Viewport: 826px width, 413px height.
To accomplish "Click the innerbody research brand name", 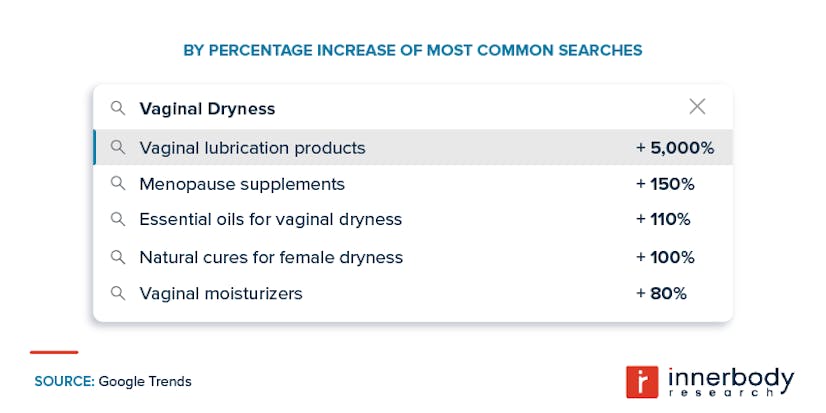I will (729, 381).
